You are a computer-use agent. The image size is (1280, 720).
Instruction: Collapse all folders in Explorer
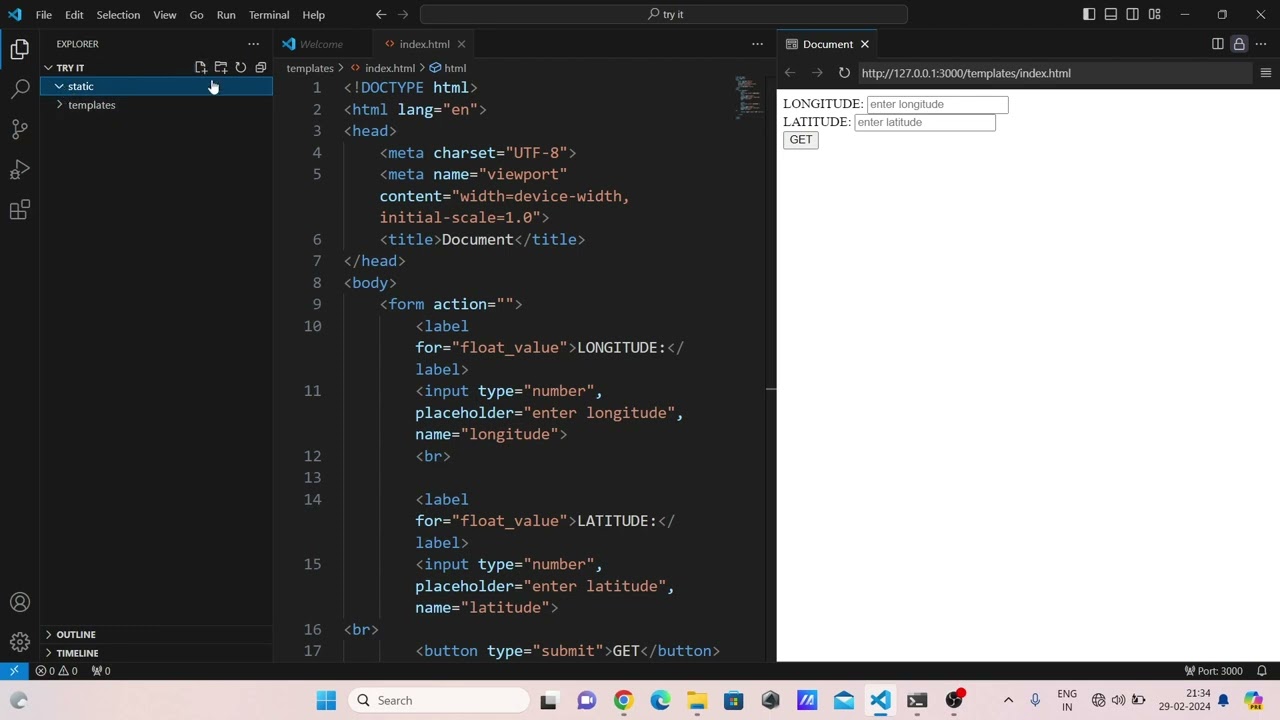click(x=261, y=68)
